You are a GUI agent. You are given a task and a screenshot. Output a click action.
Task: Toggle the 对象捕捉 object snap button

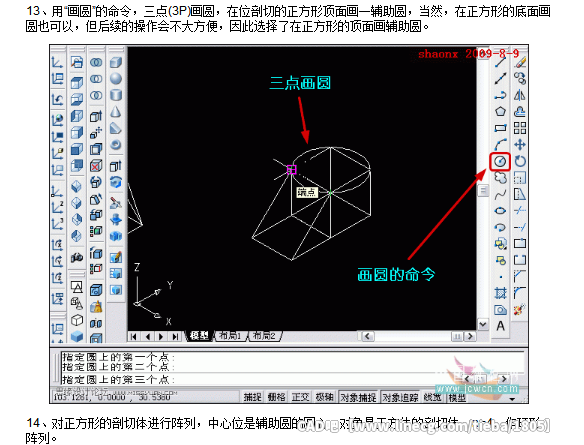358,397
